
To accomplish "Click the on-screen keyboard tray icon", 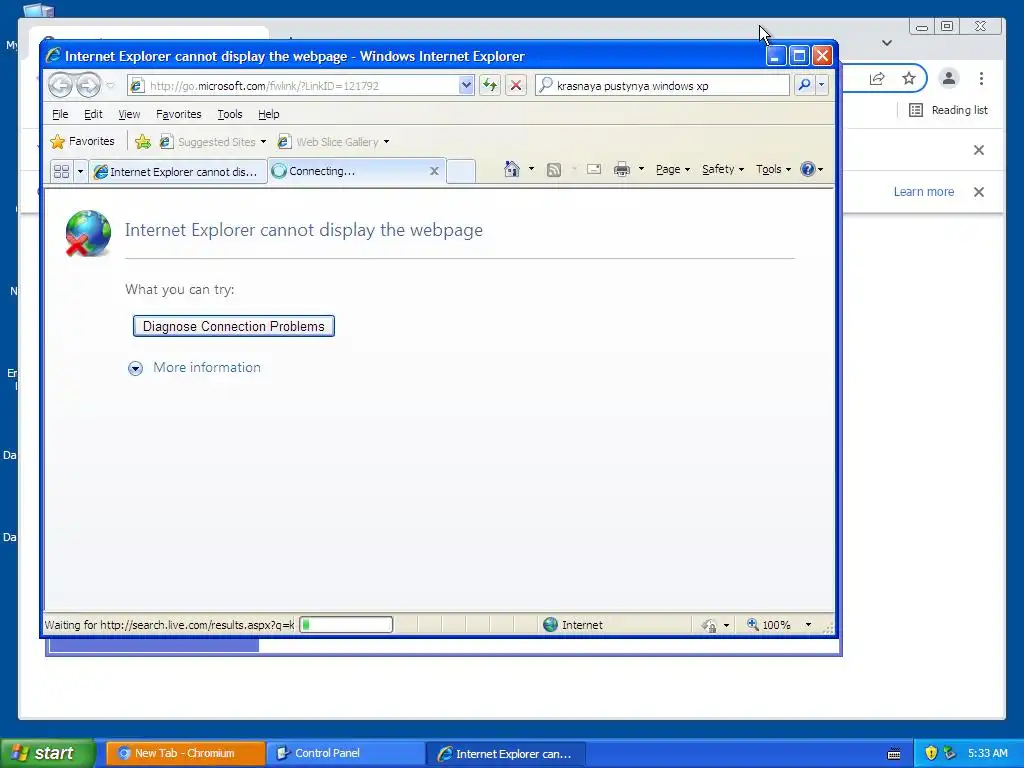I will coord(894,754).
